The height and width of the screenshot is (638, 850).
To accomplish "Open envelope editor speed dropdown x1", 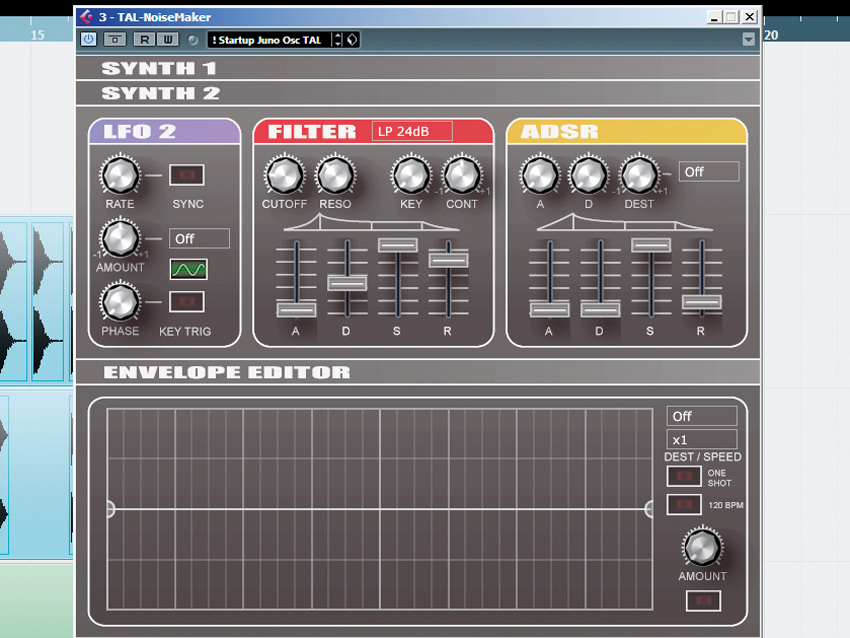I will [x=702, y=440].
